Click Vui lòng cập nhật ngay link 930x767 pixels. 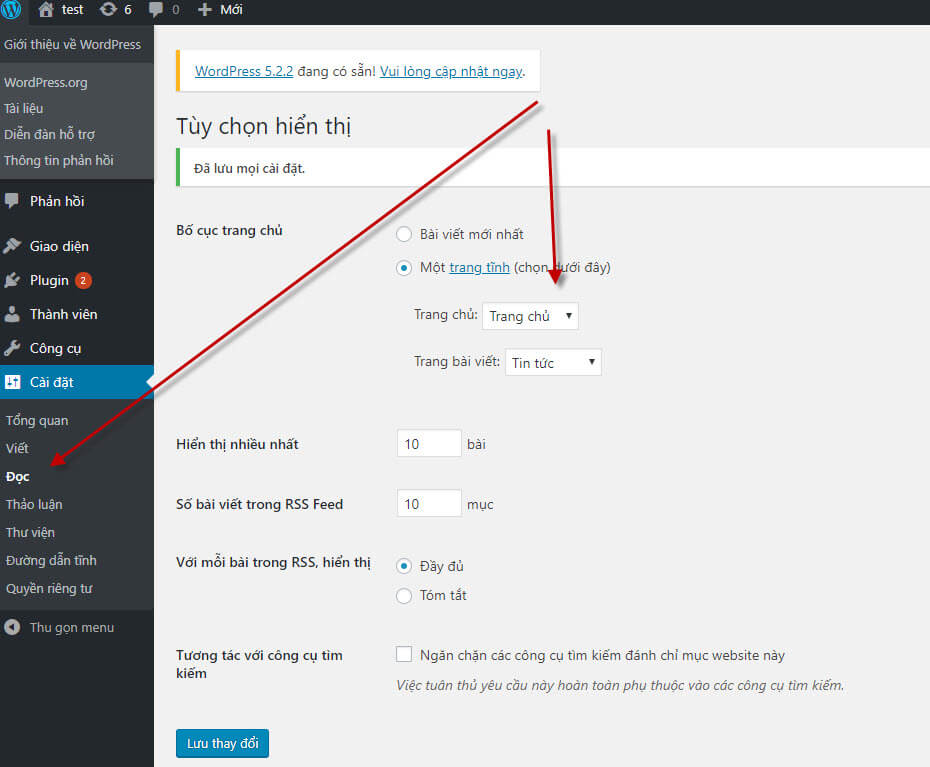[451, 72]
